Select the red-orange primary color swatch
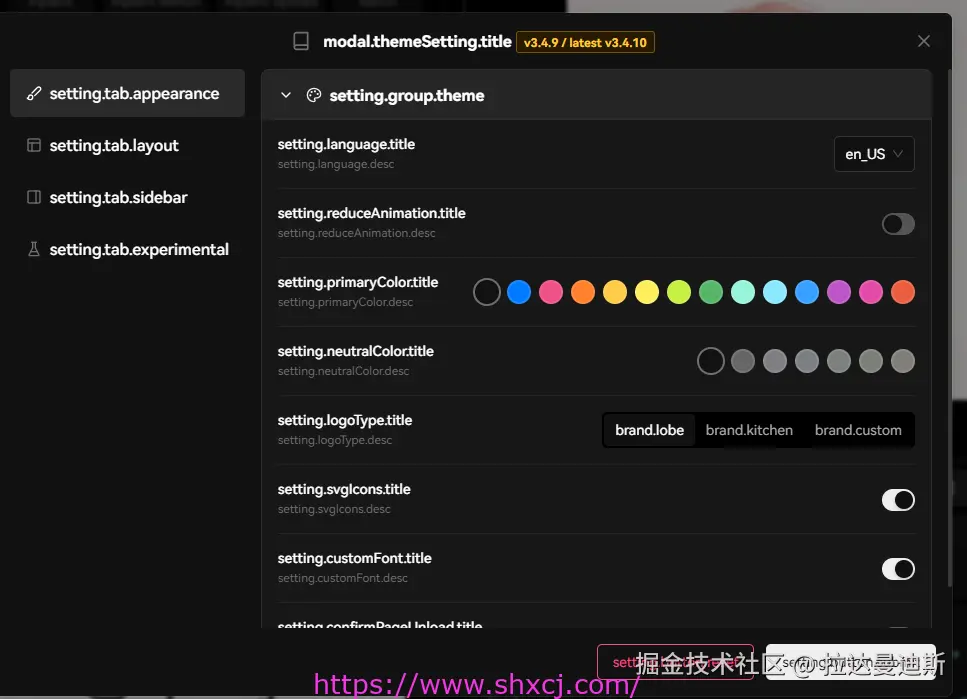Image resolution: width=967 pixels, height=699 pixels. (903, 292)
